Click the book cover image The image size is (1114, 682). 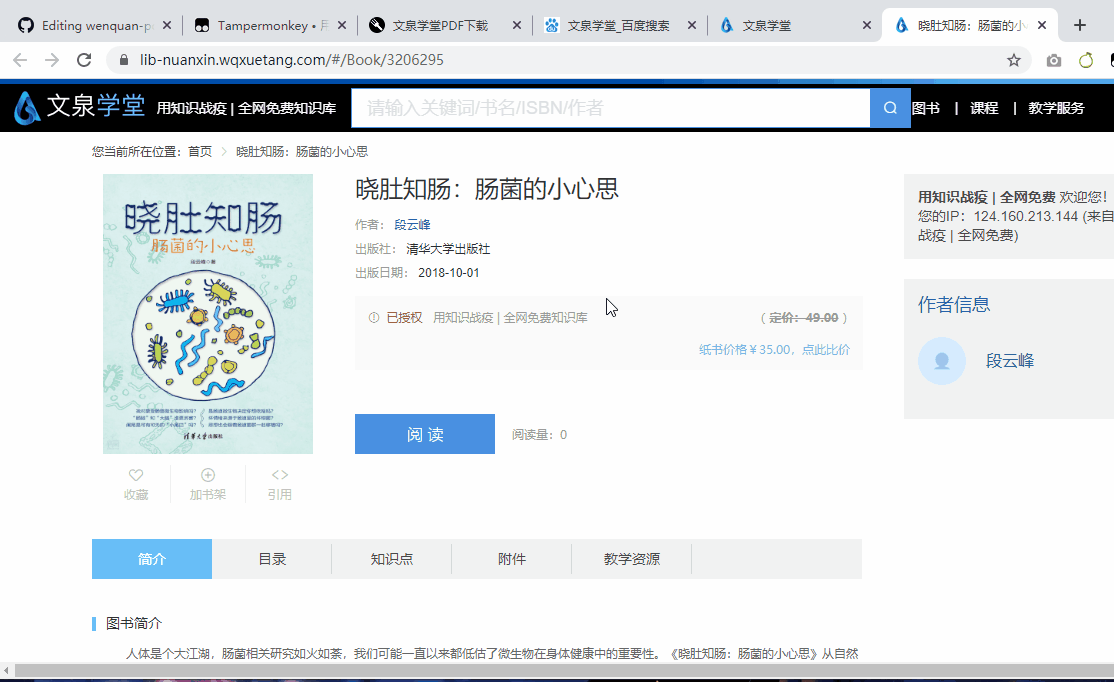[208, 314]
